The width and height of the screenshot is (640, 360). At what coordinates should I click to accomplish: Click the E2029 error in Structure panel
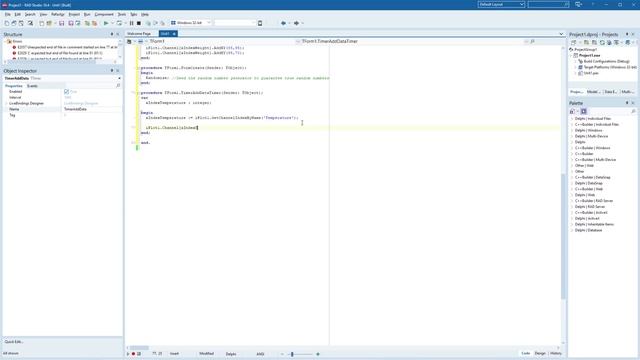pyautogui.click(x=60, y=53)
